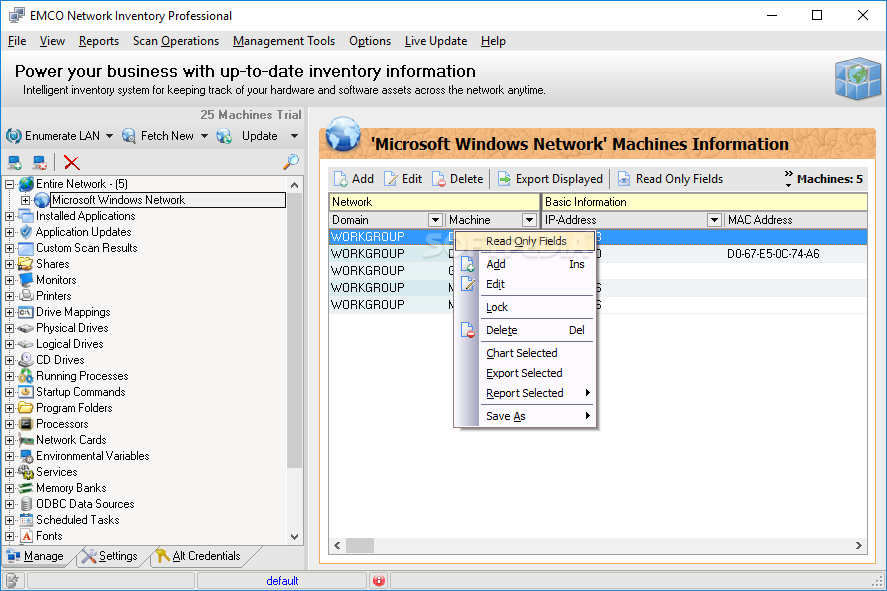Open the Scan Operations menu
The image size is (887, 591).
176,41
